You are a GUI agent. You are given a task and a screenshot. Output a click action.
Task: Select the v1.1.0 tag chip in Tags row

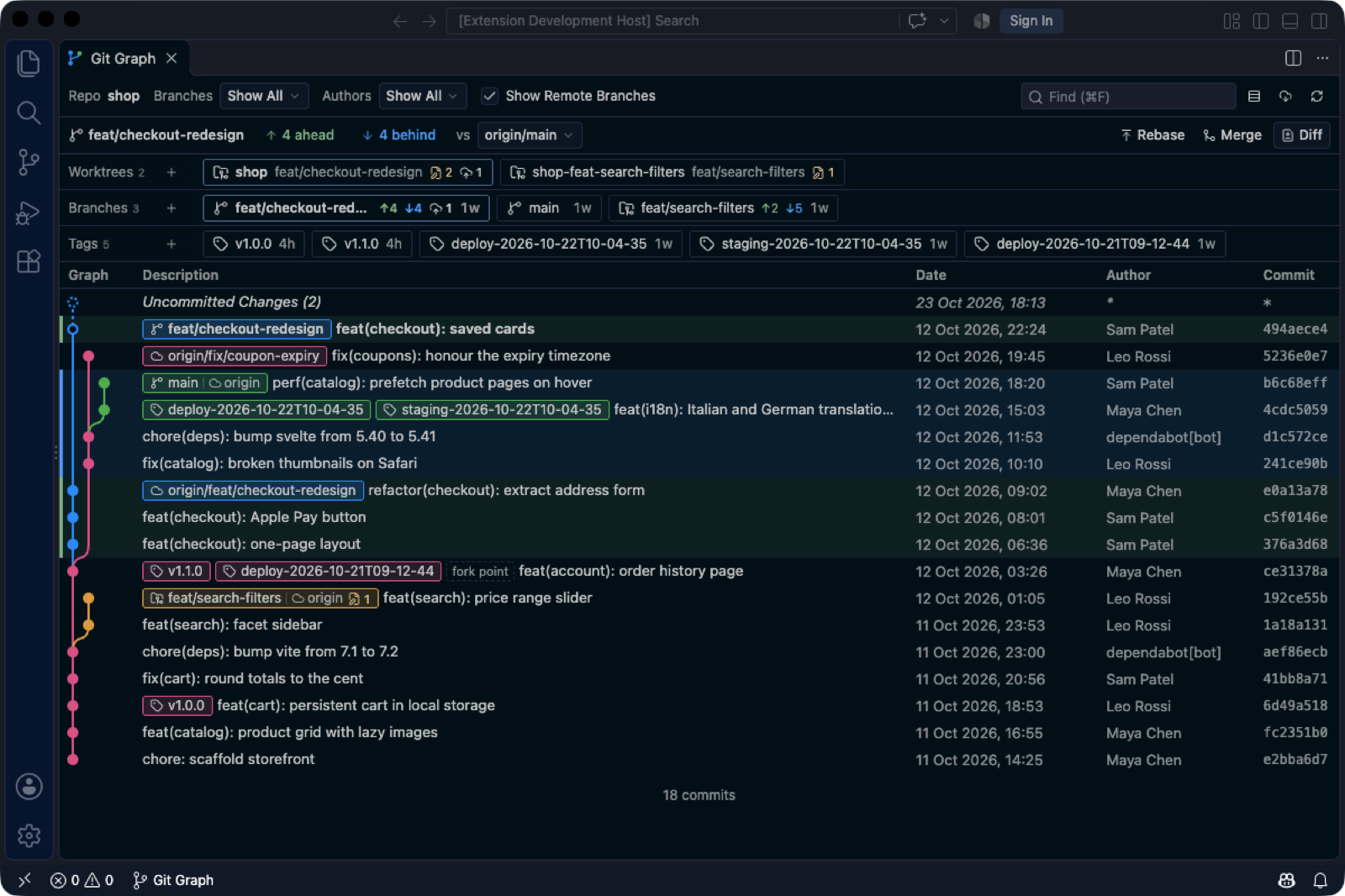(x=362, y=244)
